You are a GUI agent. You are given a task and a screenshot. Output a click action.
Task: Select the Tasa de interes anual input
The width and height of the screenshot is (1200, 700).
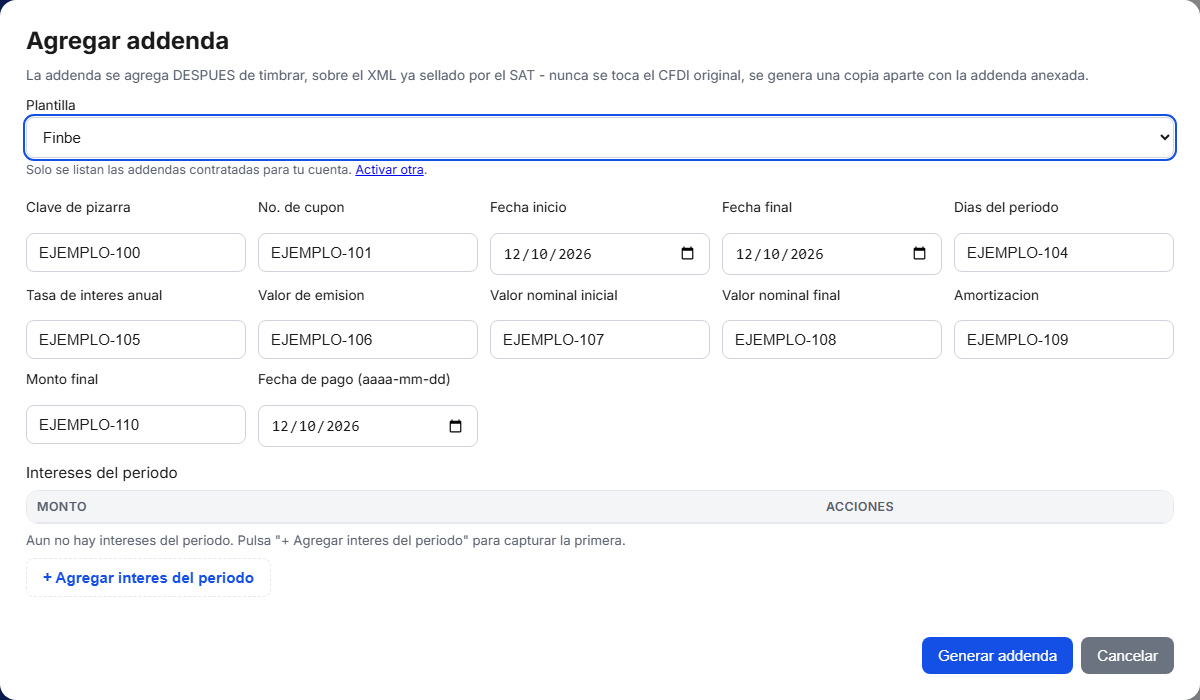click(136, 340)
